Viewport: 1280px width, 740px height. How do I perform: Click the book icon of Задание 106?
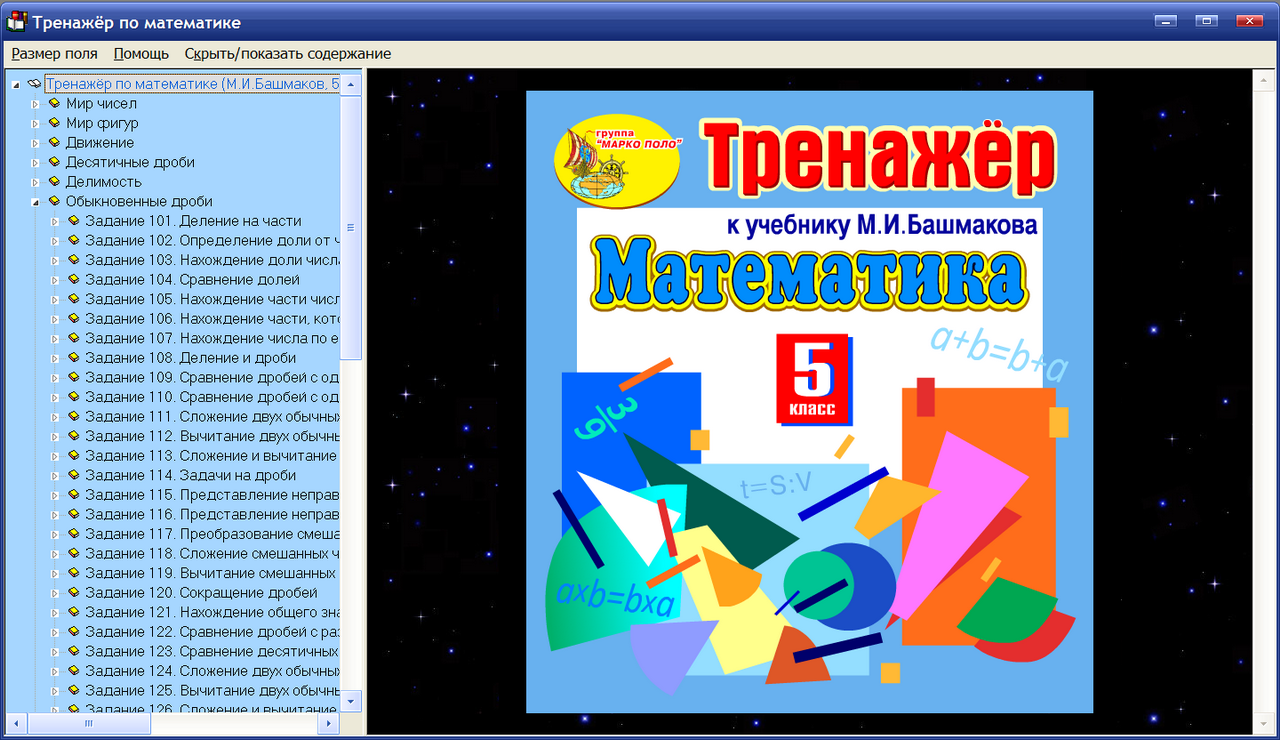pyautogui.click(x=73, y=318)
